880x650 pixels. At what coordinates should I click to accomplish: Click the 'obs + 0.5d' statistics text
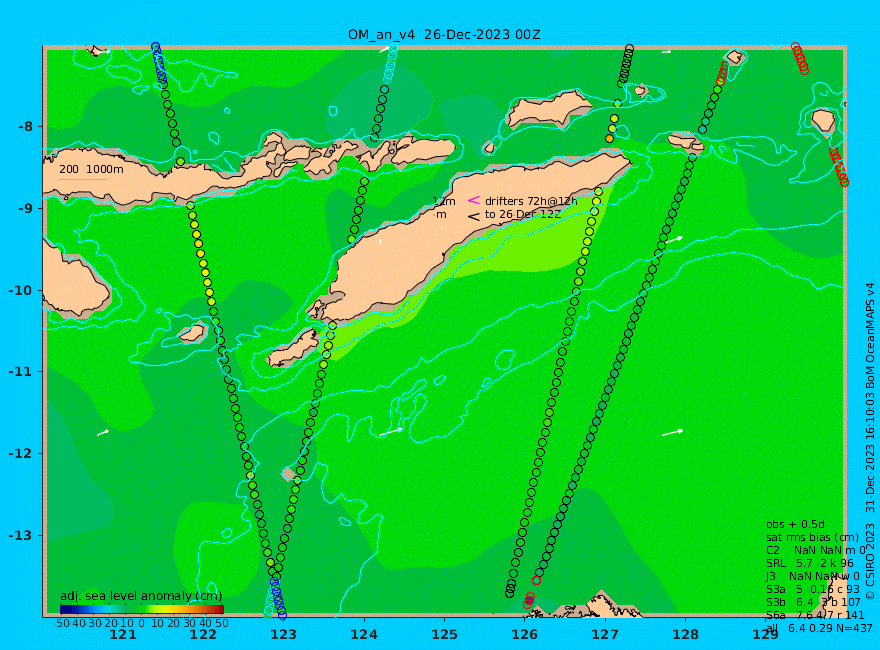[795, 525]
